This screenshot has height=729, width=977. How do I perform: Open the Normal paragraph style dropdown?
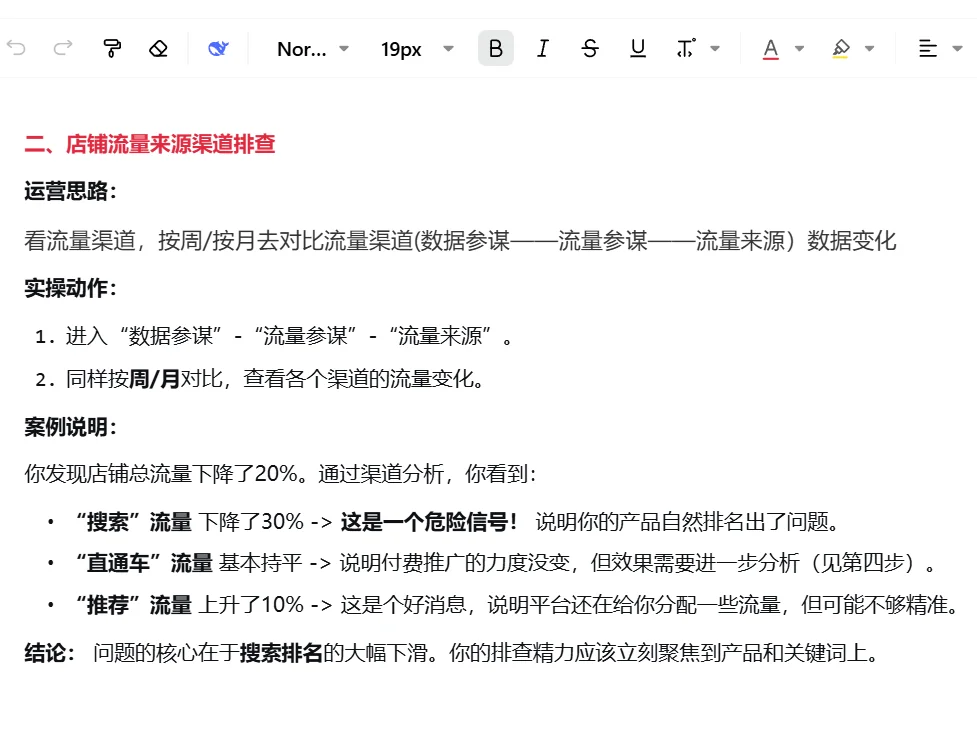coord(313,49)
